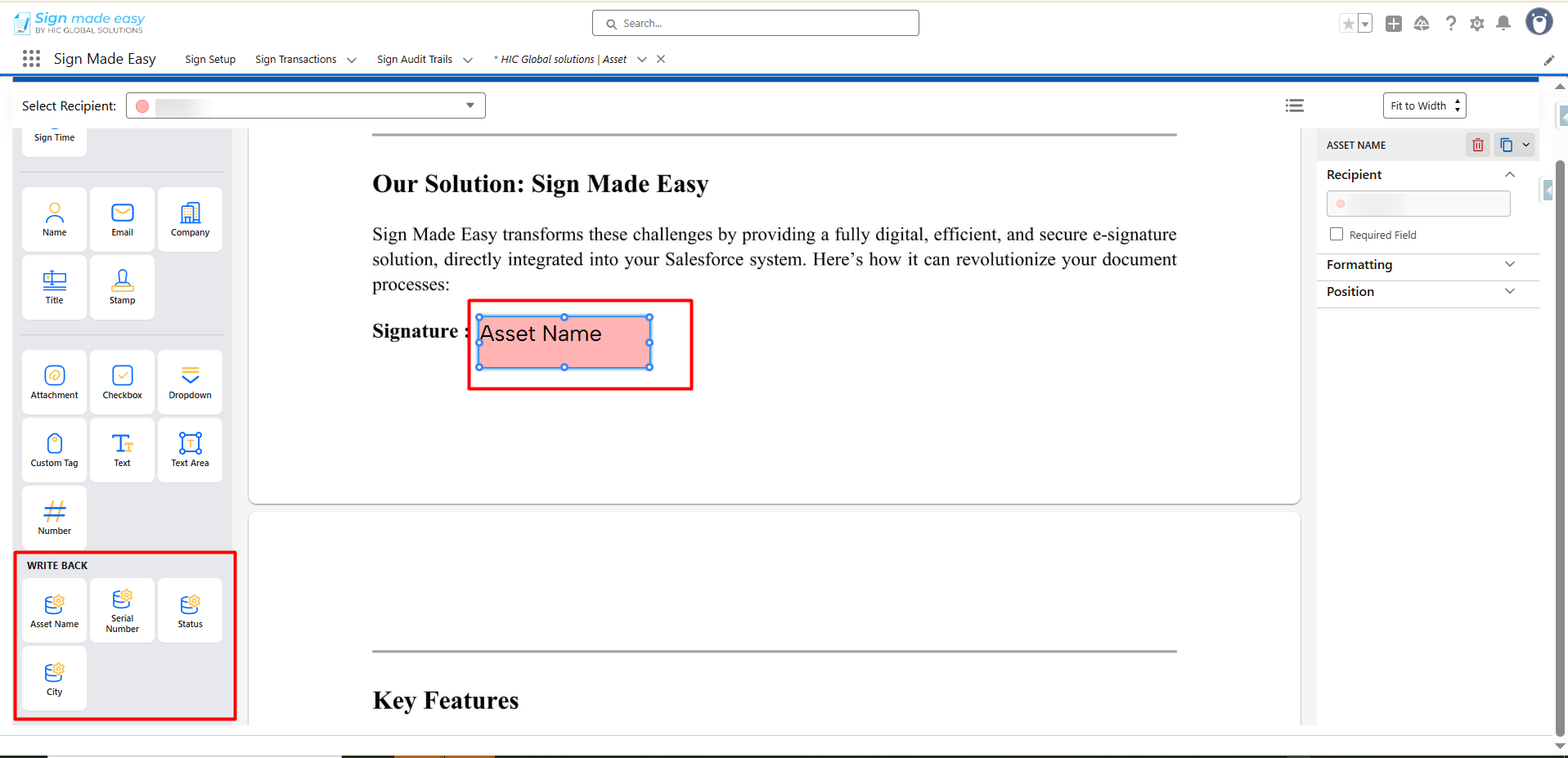Enable the Required Field checkbox

tap(1337, 235)
